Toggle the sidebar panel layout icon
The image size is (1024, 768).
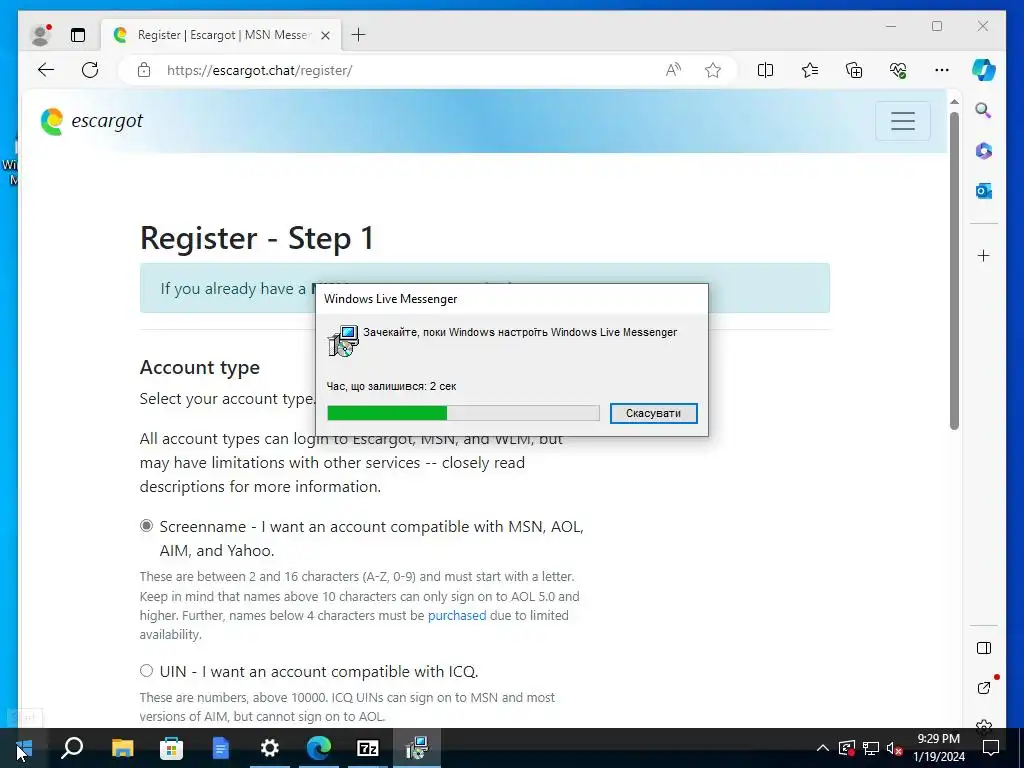(x=984, y=648)
